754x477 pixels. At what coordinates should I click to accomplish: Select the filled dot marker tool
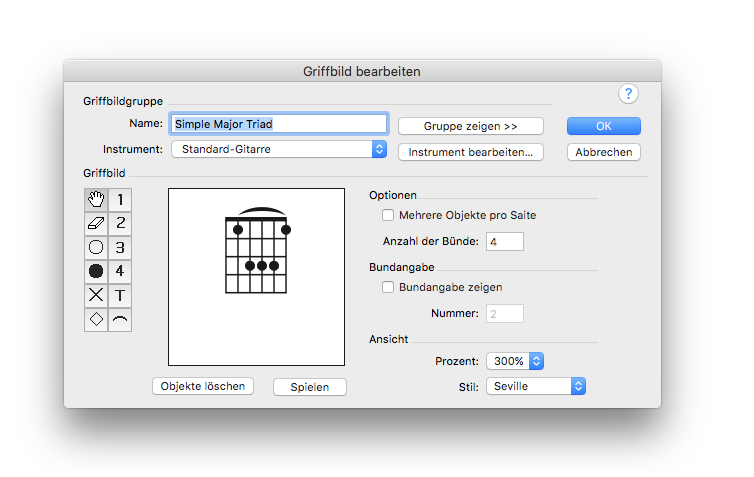point(96,272)
